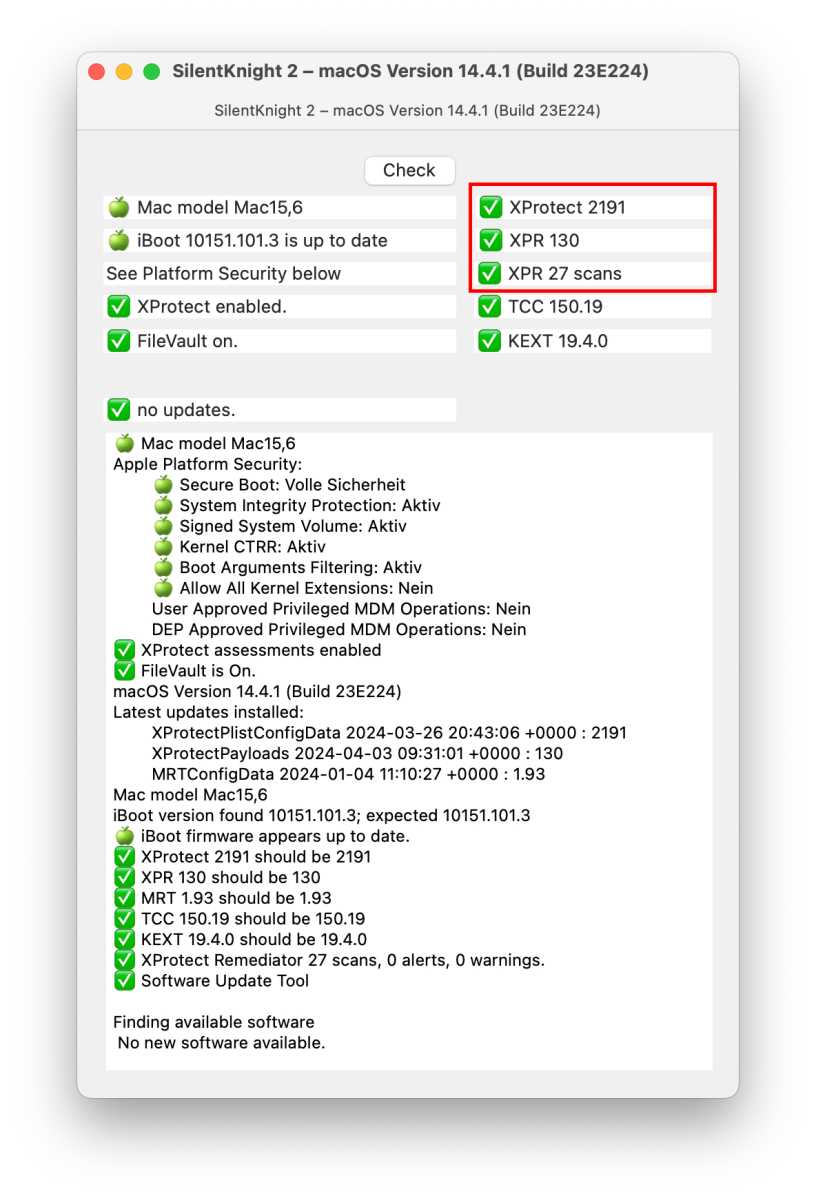Viewport: 816px width, 1200px height.
Task: Click the KEXT 19.4.0 version field
Action: (x=593, y=341)
